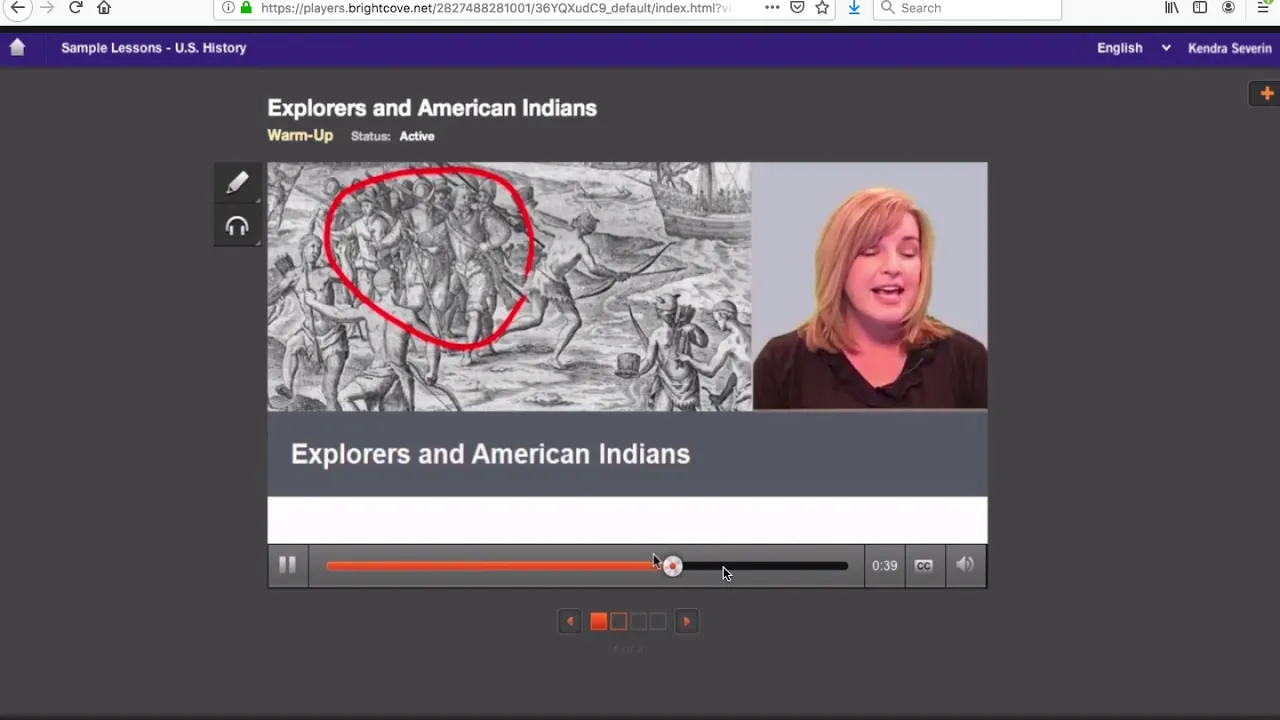Click the Pocket save icon in address bar
1280x720 pixels.
click(x=797, y=8)
